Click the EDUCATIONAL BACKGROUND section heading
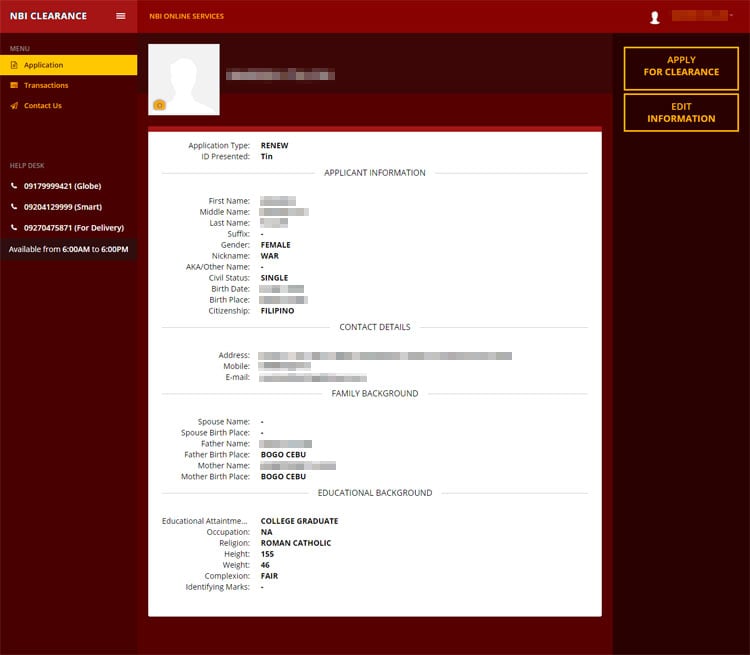Viewport: 750px width, 655px height. point(375,493)
